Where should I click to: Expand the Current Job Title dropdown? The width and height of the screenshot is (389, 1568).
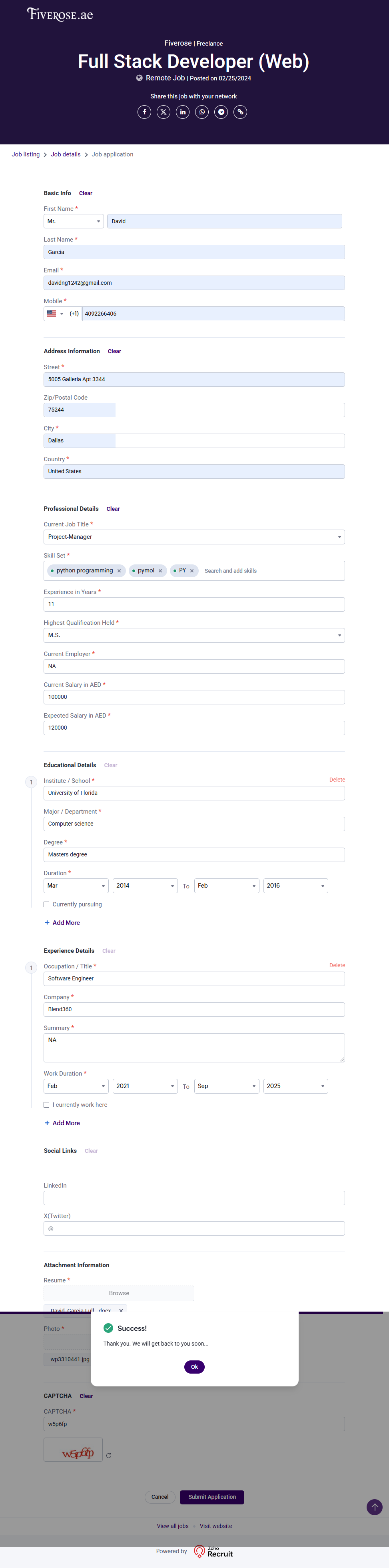[x=194, y=537]
